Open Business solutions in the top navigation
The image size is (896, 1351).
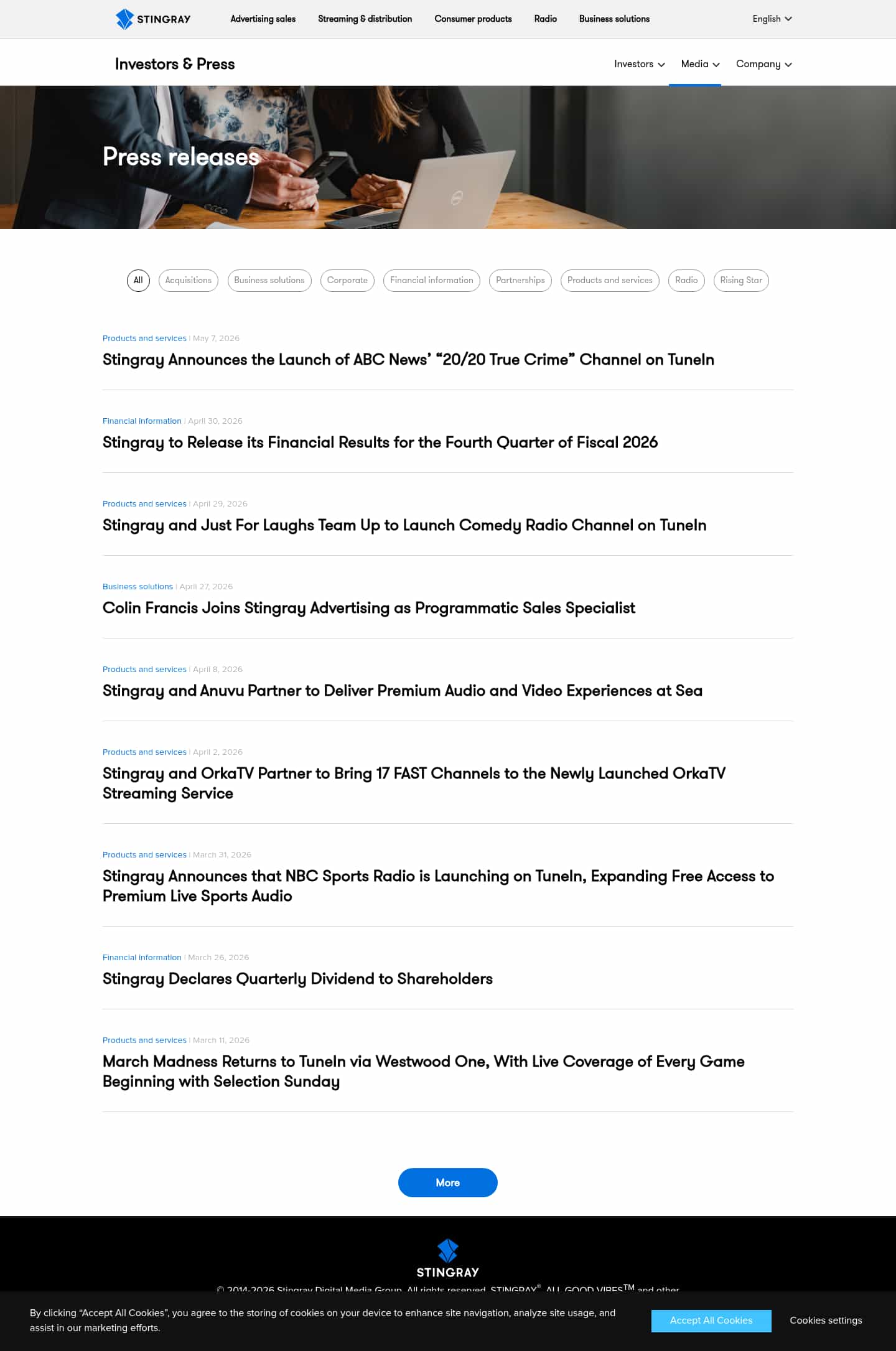[615, 19]
